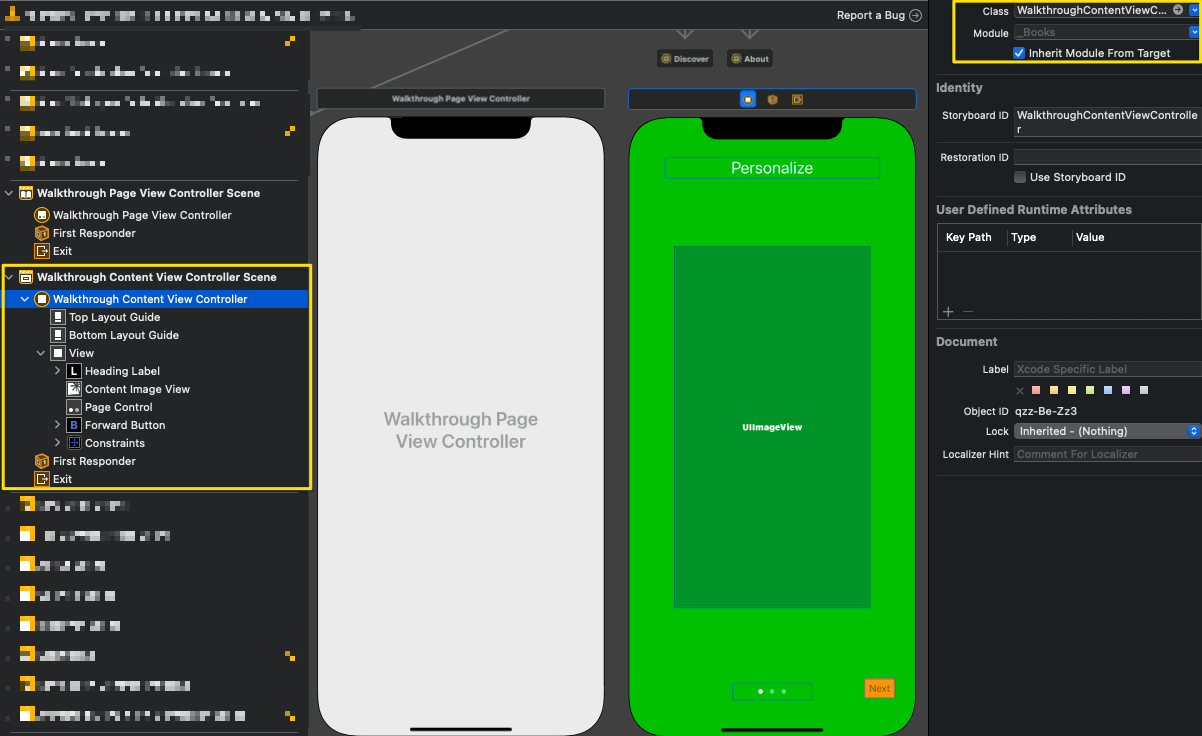Collapse the View item in the outline
The width and height of the screenshot is (1202, 736).
coord(40,353)
